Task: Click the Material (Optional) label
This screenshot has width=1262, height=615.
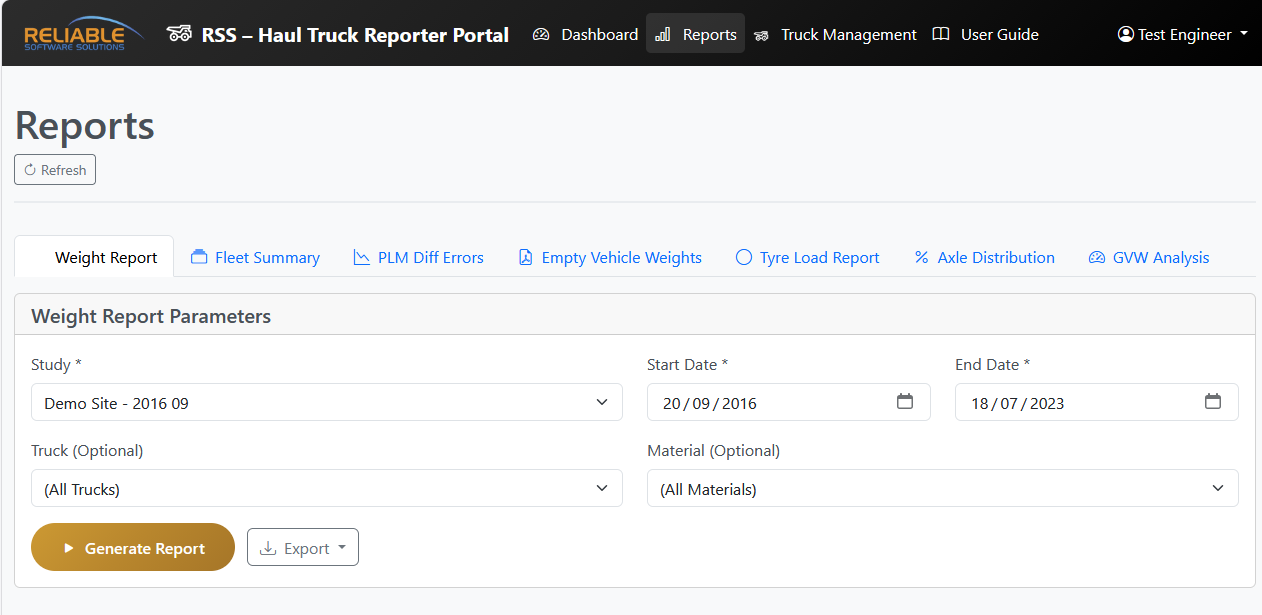Action: (713, 450)
